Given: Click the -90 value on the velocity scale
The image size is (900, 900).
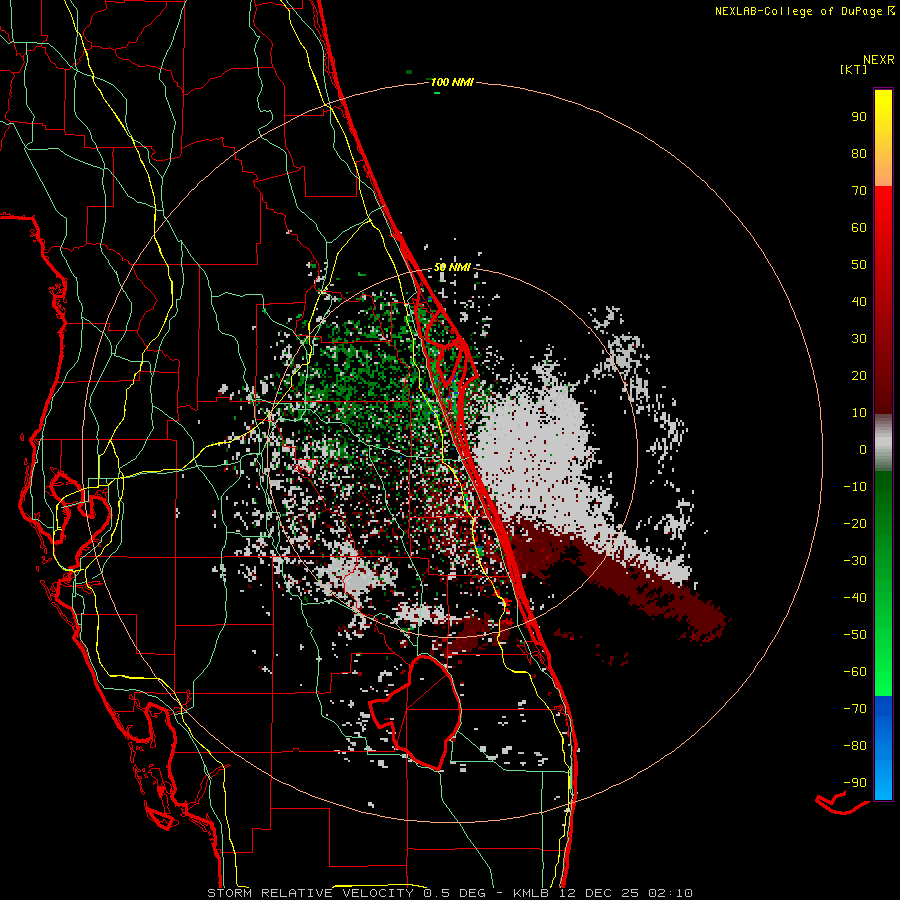Looking at the screenshot, I should tap(855, 783).
